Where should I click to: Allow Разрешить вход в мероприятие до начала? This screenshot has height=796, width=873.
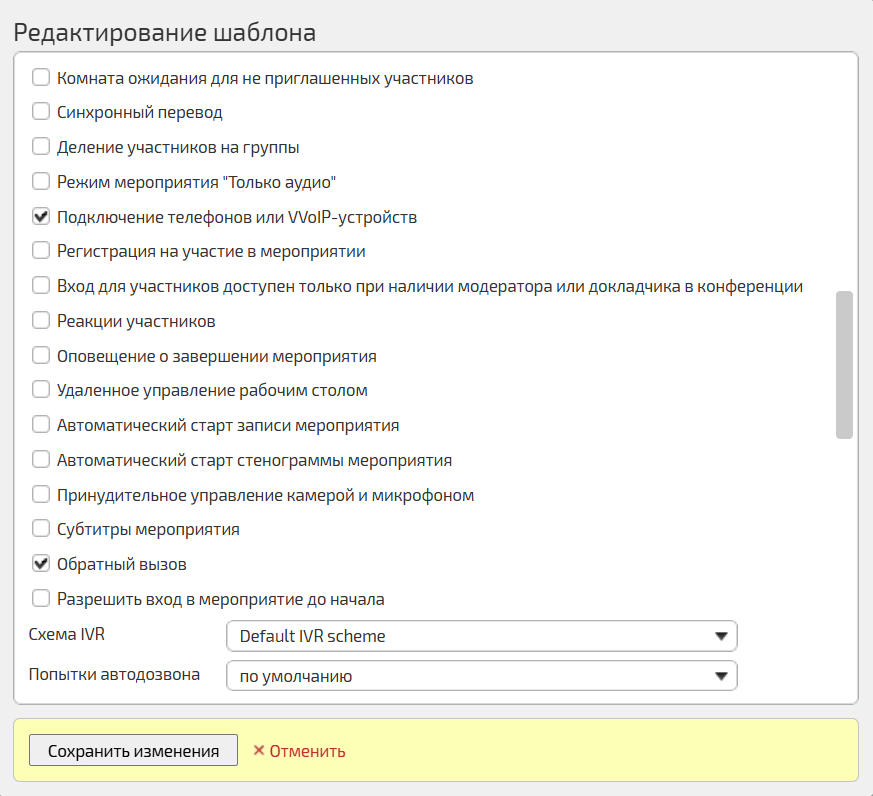(x=41, y=599)
